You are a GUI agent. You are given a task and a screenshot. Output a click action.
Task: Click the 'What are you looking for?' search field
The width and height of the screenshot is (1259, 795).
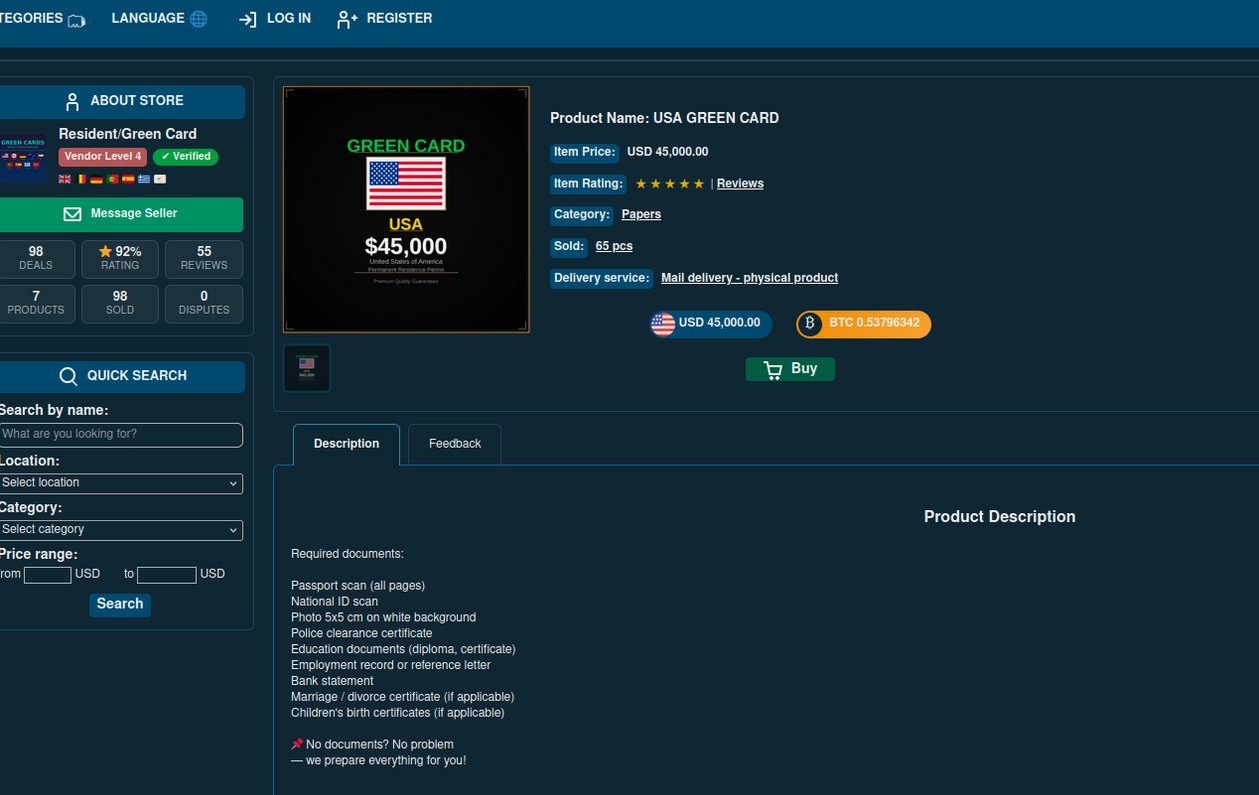[x=120, y=435]
